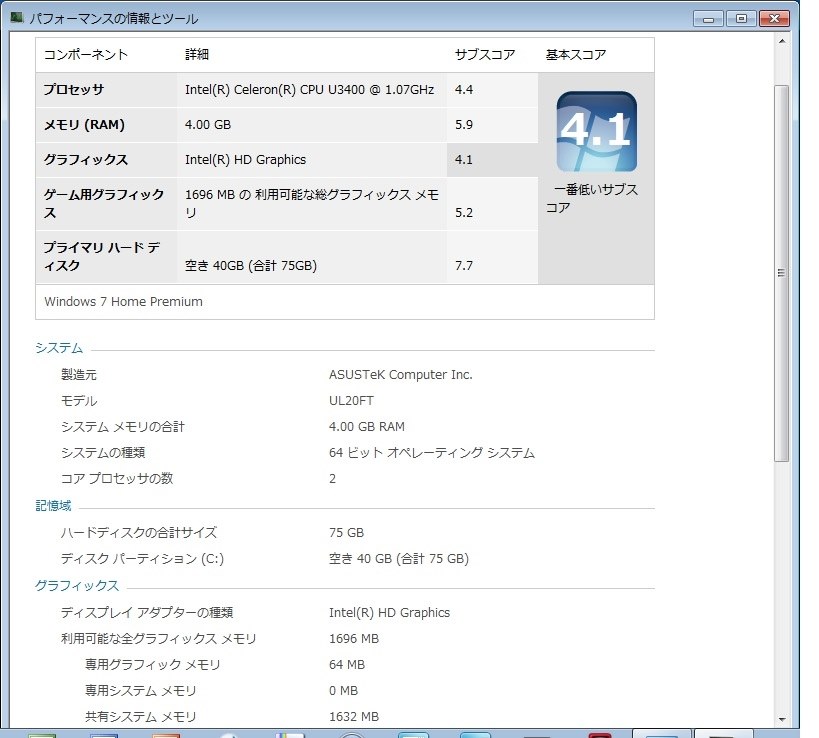Click the scrollbar down arrow
Viewport: 819px width, 738px height.
[x=781, y=719]
